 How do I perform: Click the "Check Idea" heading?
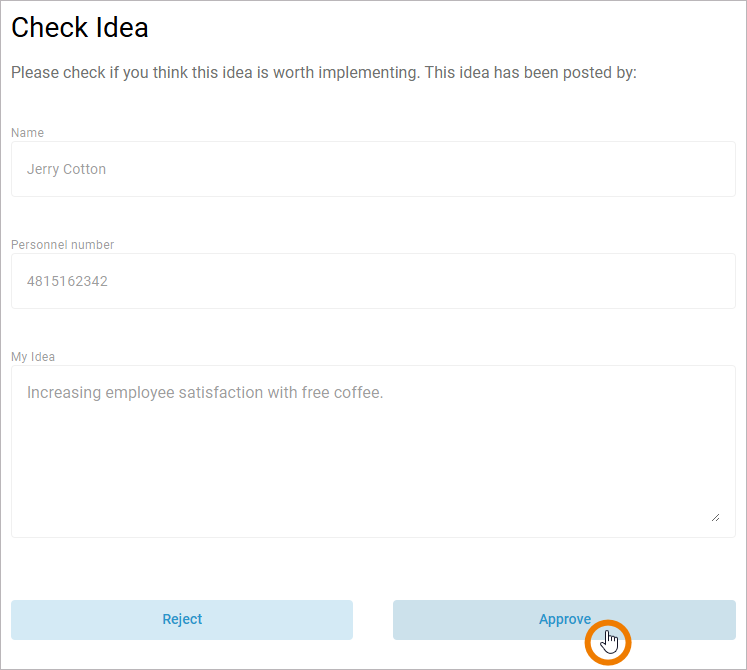(80, 28)
